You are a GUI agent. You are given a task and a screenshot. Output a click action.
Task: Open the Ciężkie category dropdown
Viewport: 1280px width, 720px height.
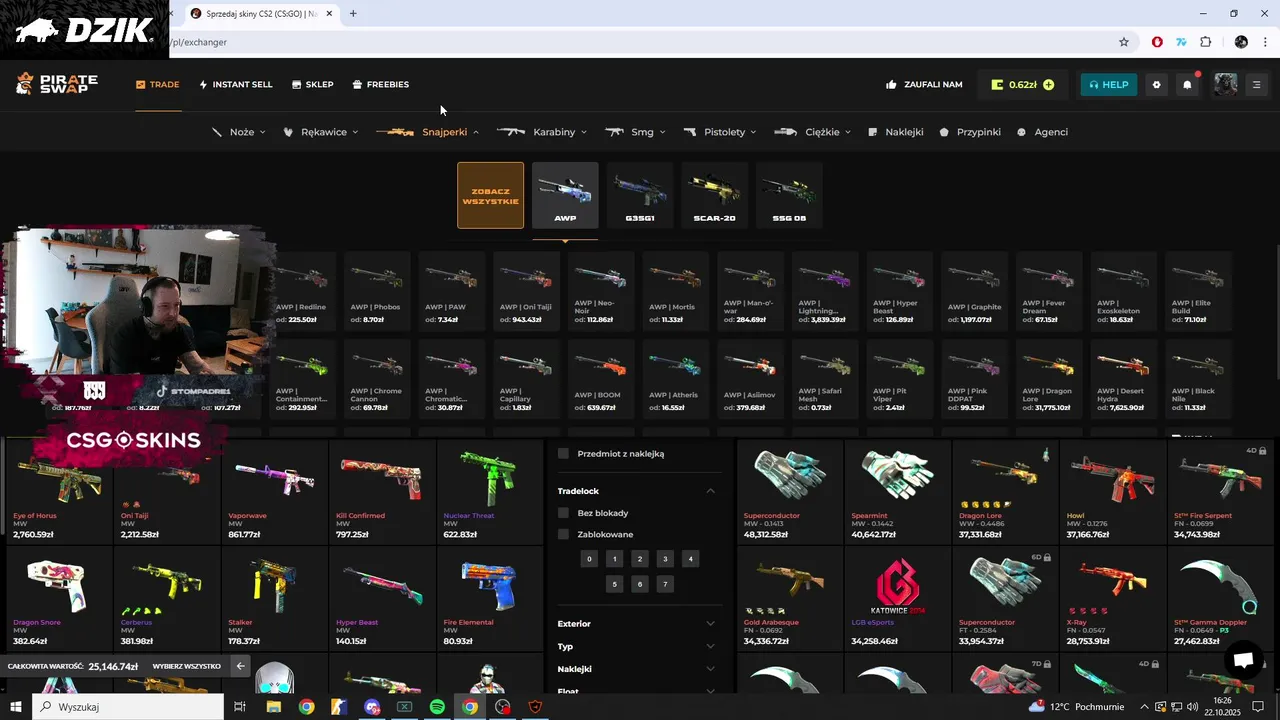813,132
